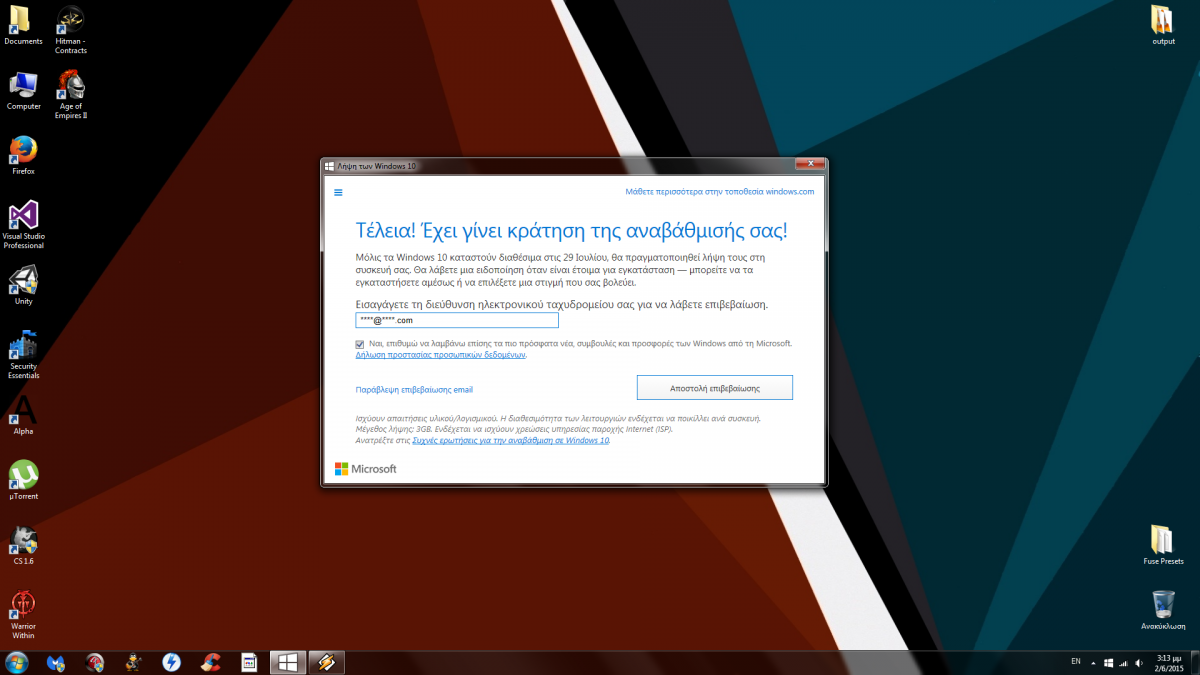Open the red shielded taskbar app
Viewport: 1200px width, 675px height.
[x=95, y=662]
